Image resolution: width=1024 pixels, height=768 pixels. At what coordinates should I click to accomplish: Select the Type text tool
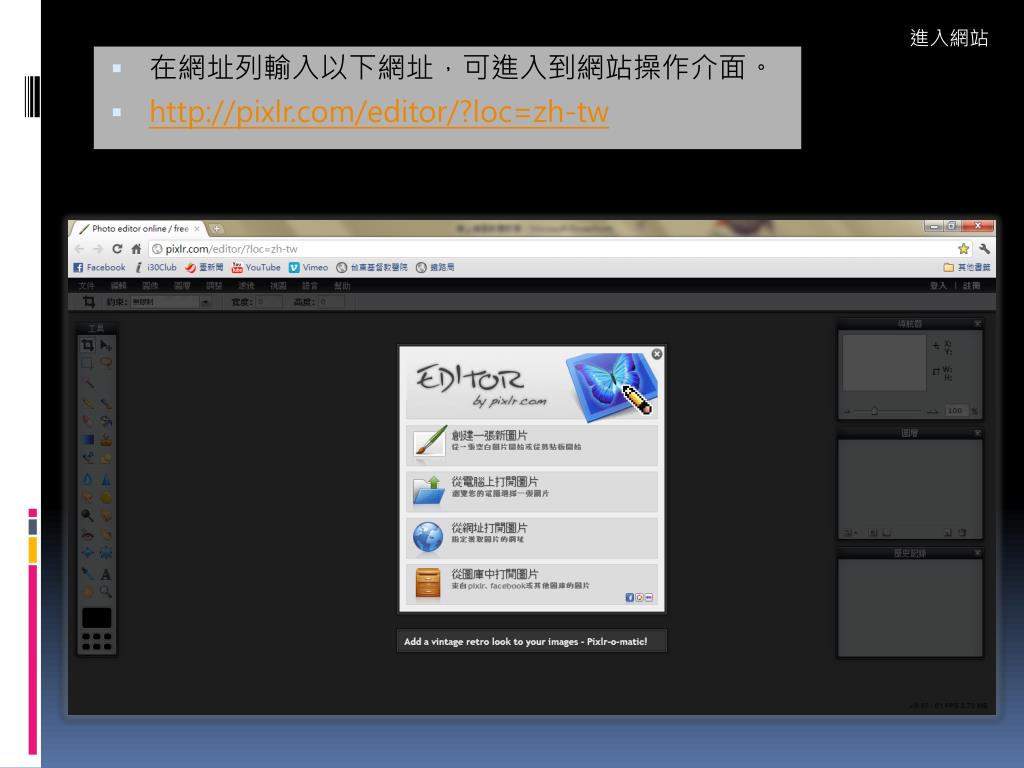[x=106, y=575]
